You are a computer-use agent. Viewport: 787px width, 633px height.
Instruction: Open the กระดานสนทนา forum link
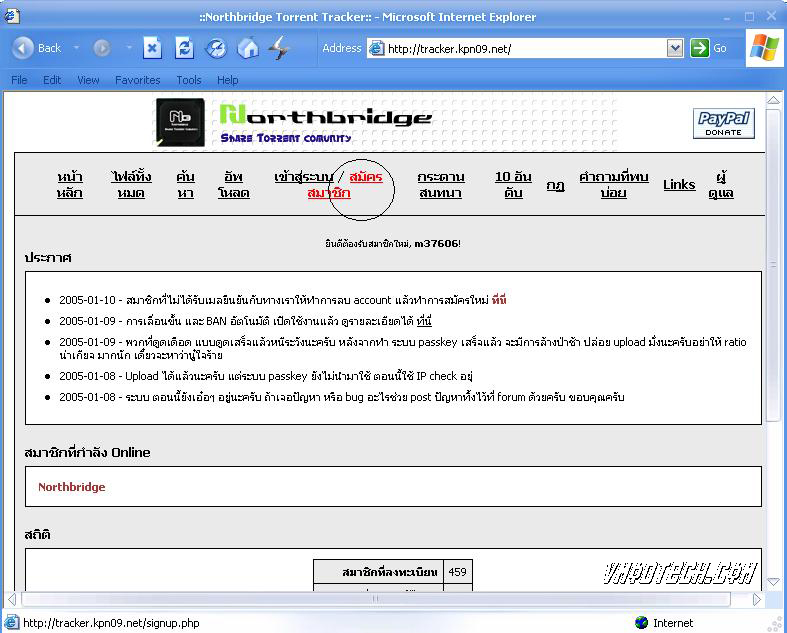[x=441, y=185]
